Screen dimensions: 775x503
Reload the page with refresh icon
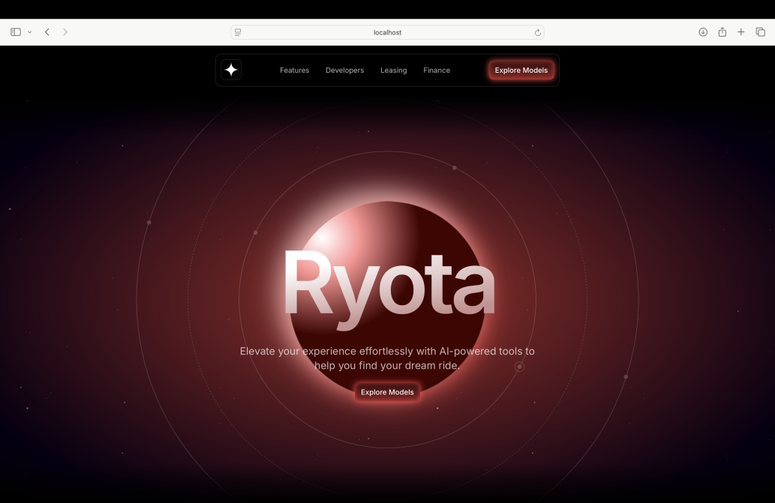[x=538, y=33]
